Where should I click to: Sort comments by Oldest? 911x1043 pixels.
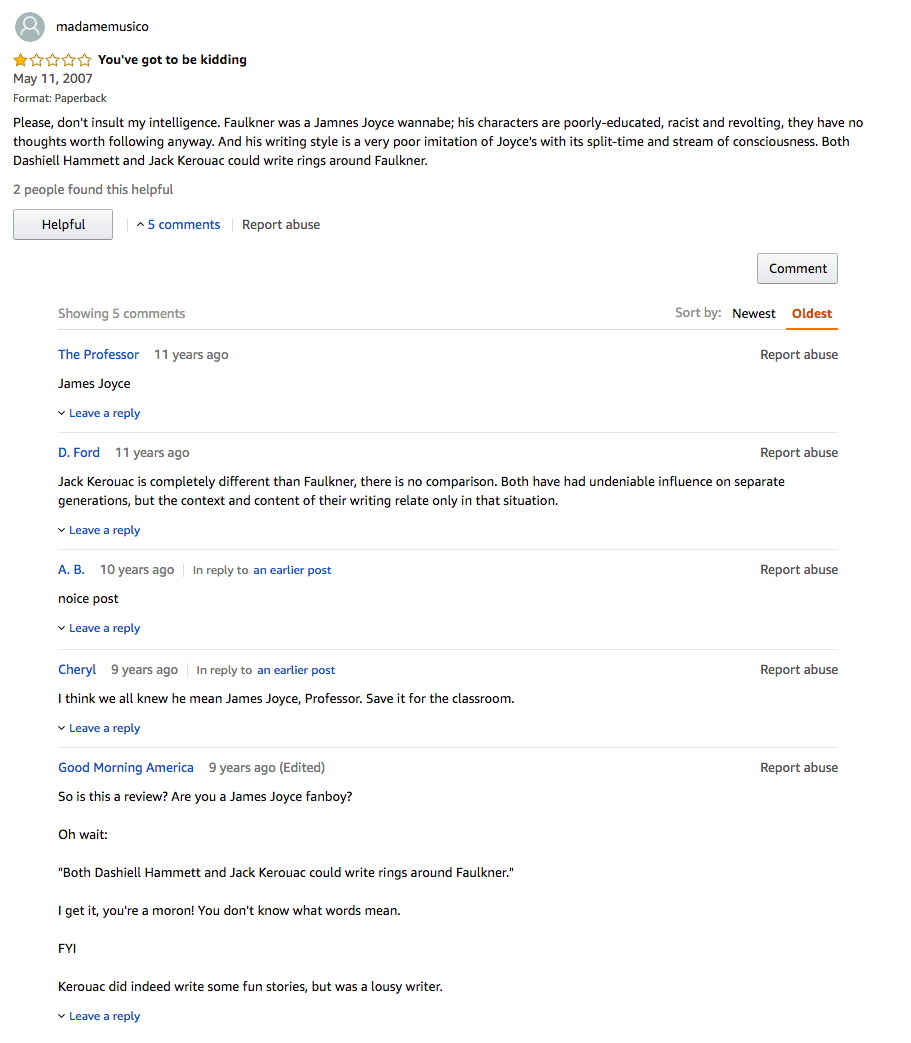(811, 313)
